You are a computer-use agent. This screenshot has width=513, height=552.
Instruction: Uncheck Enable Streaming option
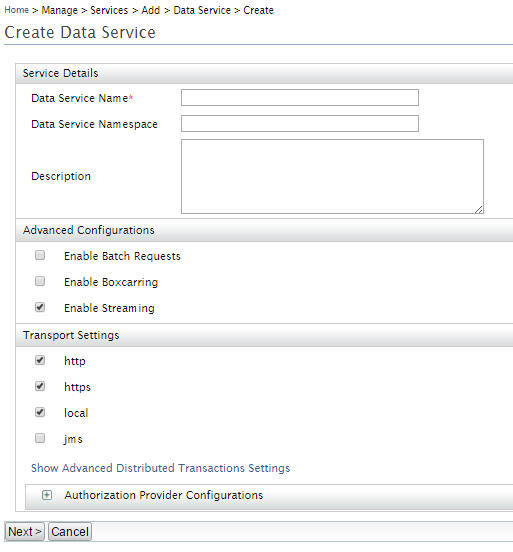(x=40, y=307)
